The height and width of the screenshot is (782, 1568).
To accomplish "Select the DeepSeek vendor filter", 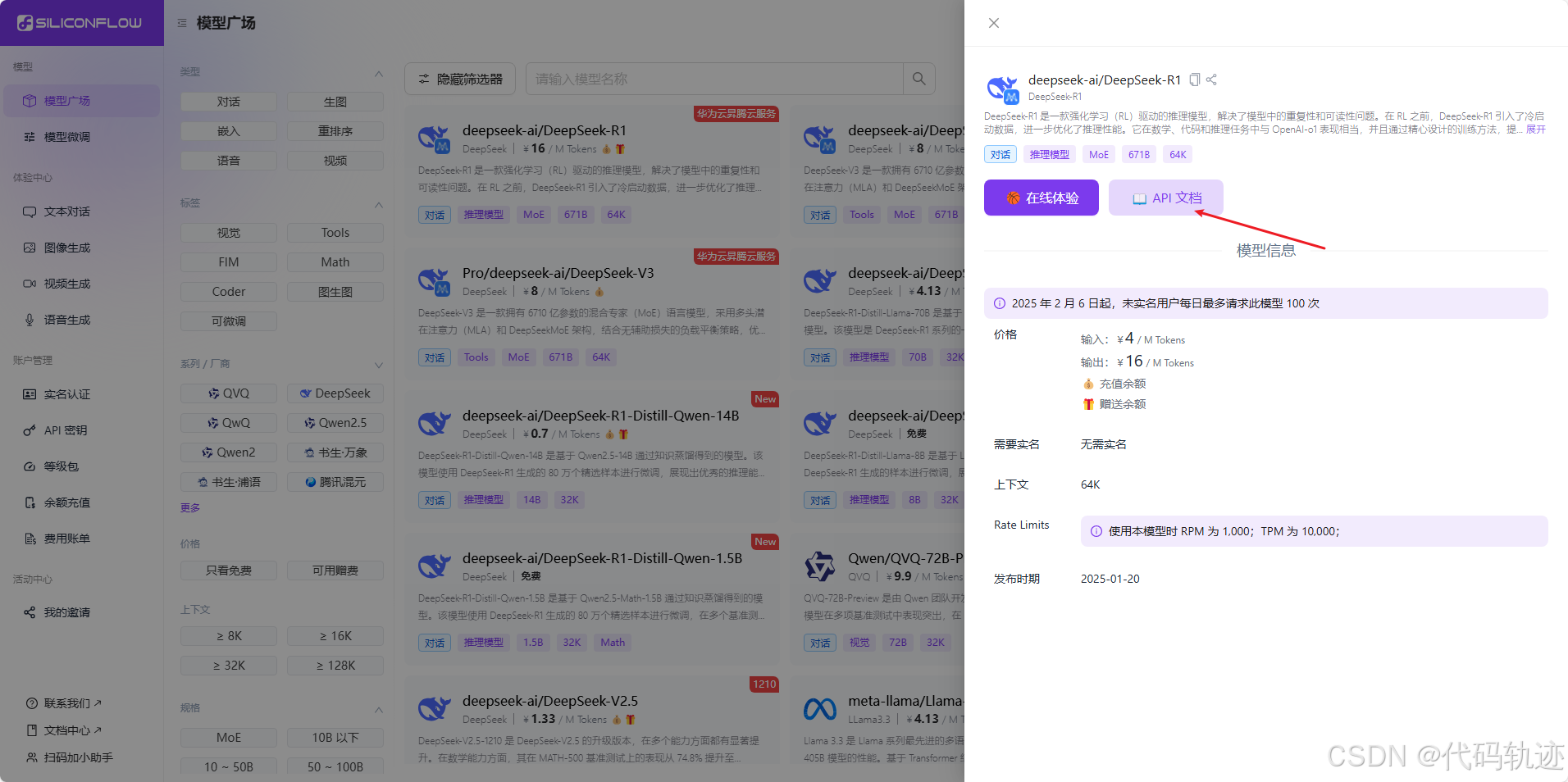I will [335, 393].
